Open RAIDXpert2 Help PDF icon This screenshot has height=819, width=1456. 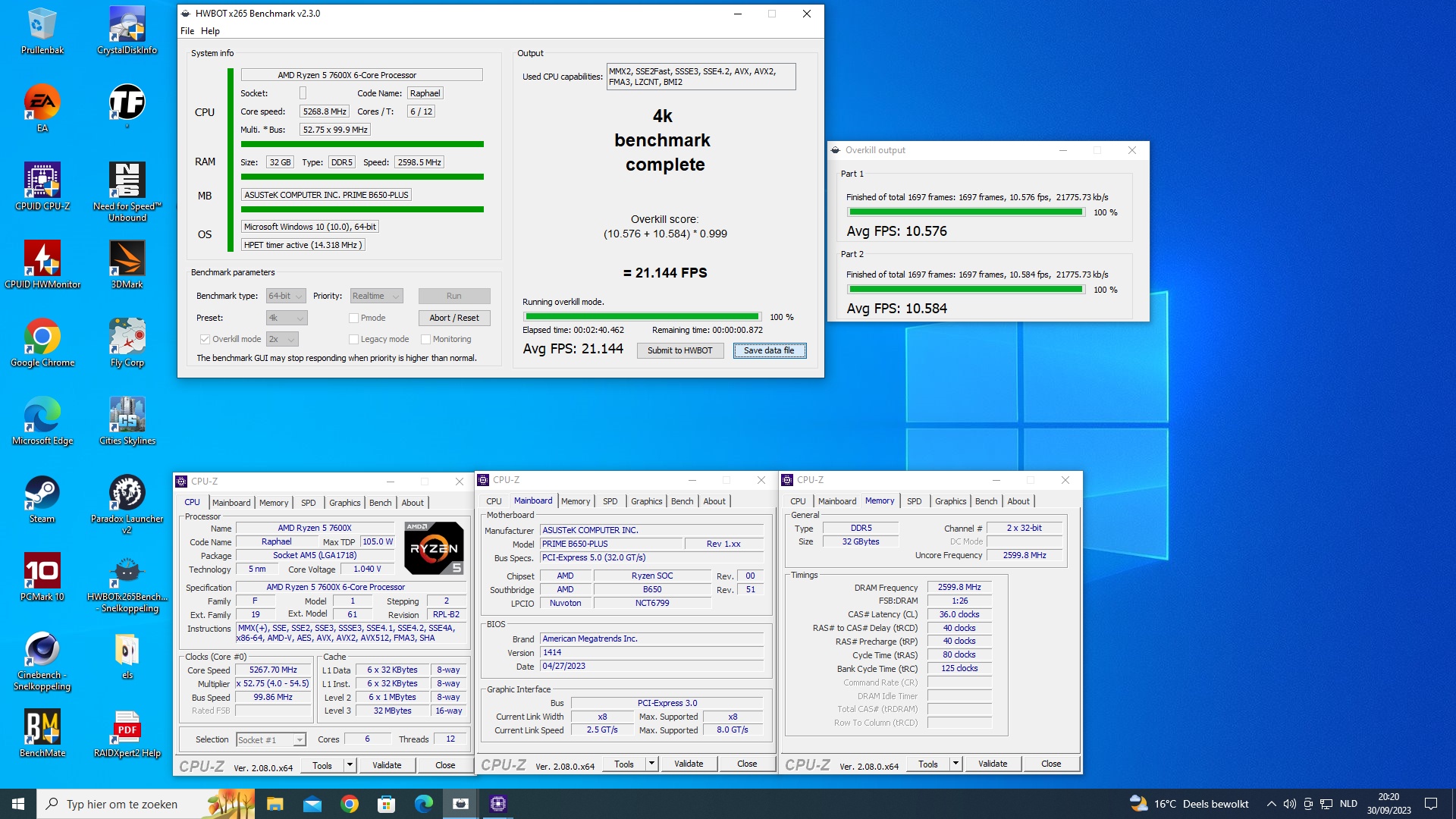click(x=127, y=733)
